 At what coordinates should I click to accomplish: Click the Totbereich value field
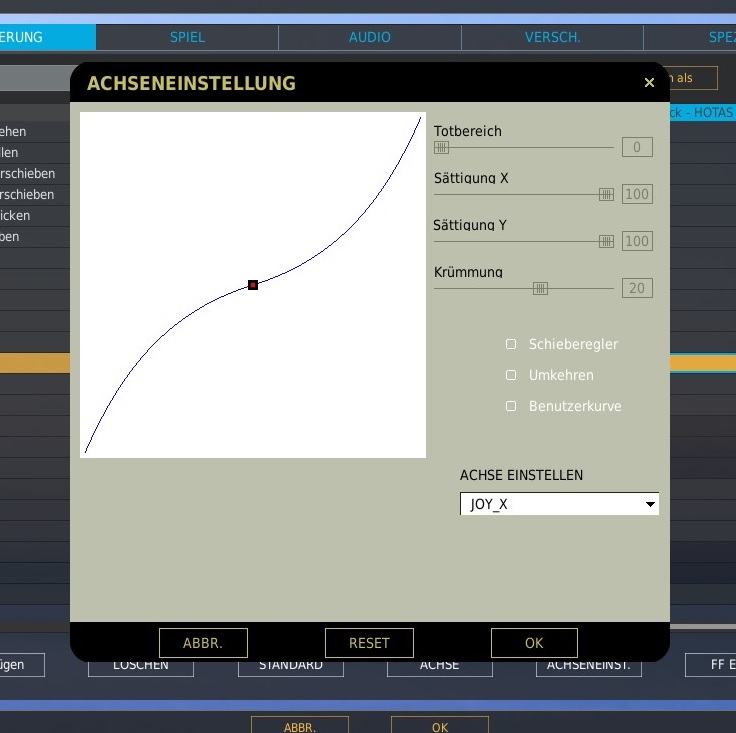coord(637,148)
